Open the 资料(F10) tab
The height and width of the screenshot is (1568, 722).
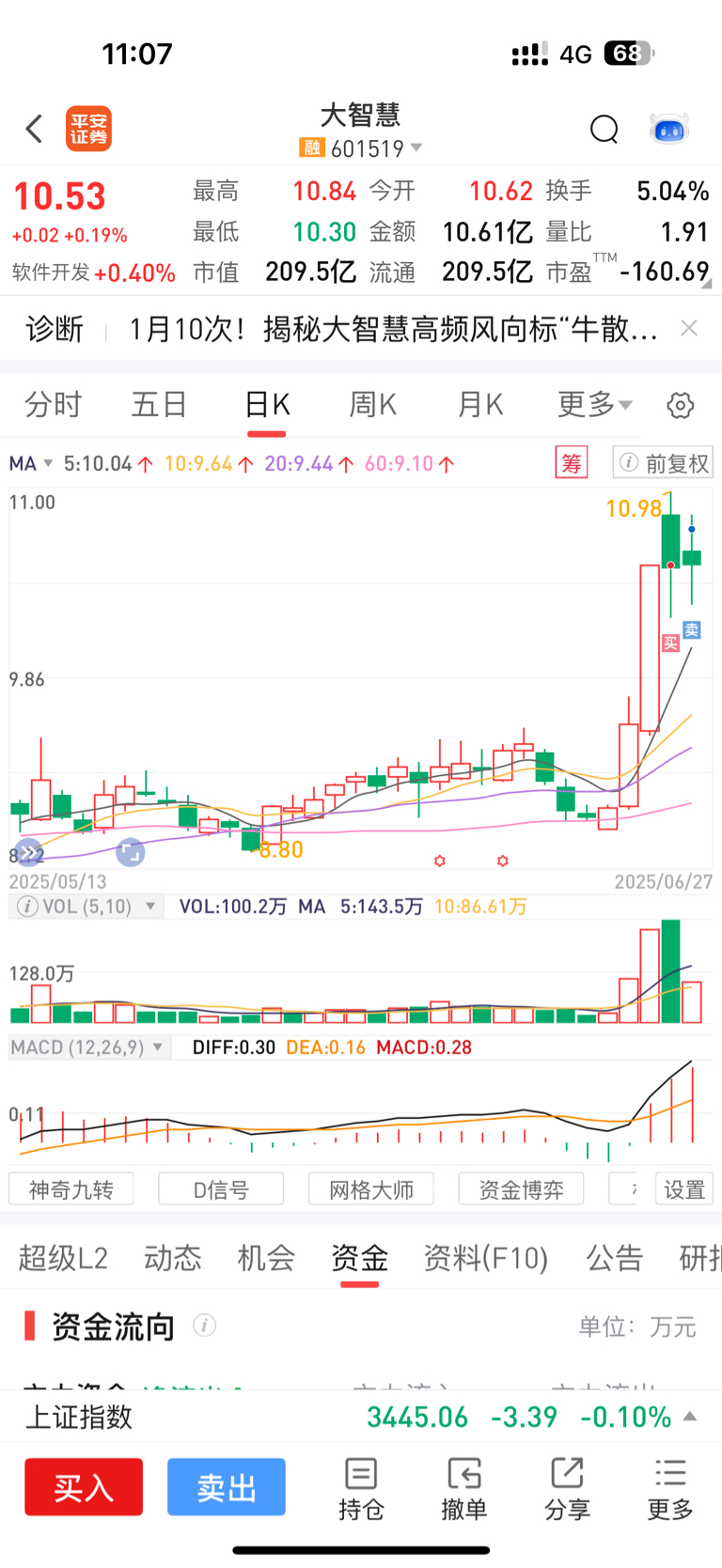click(486, 1258)
